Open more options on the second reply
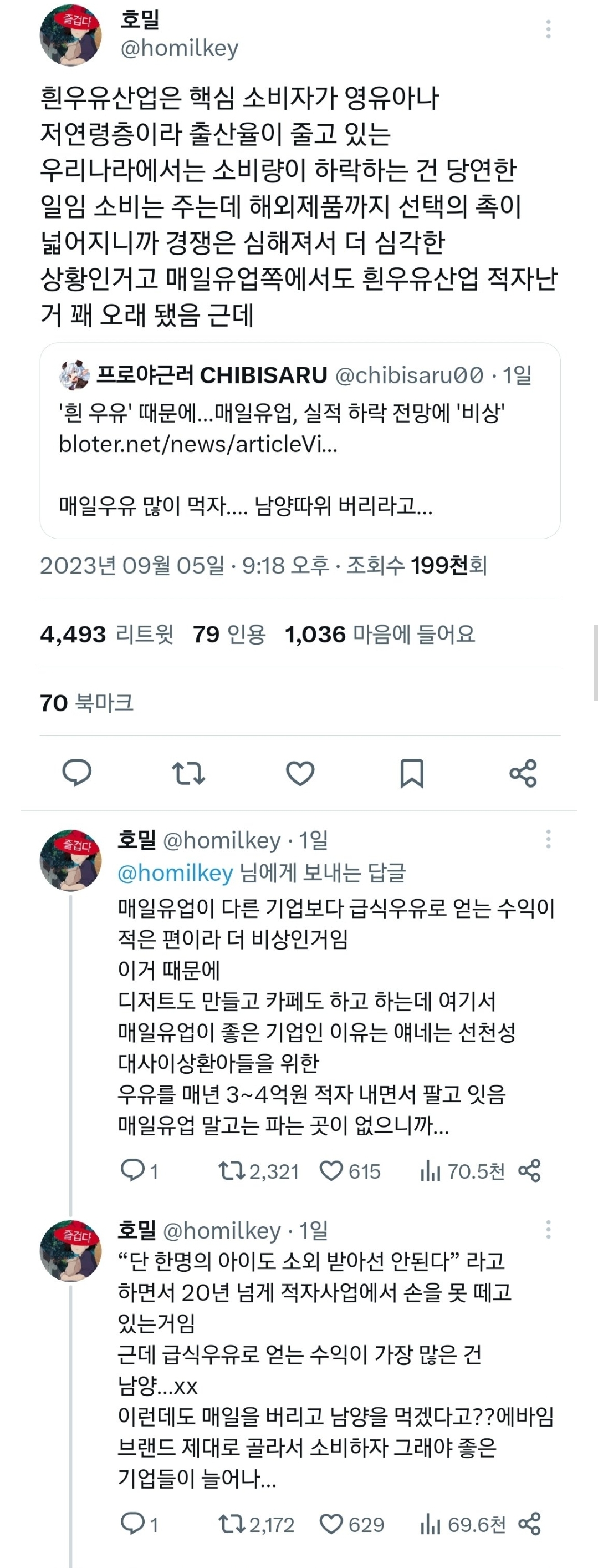This screenshot has height=1568, width=598. pos(548,1229)
